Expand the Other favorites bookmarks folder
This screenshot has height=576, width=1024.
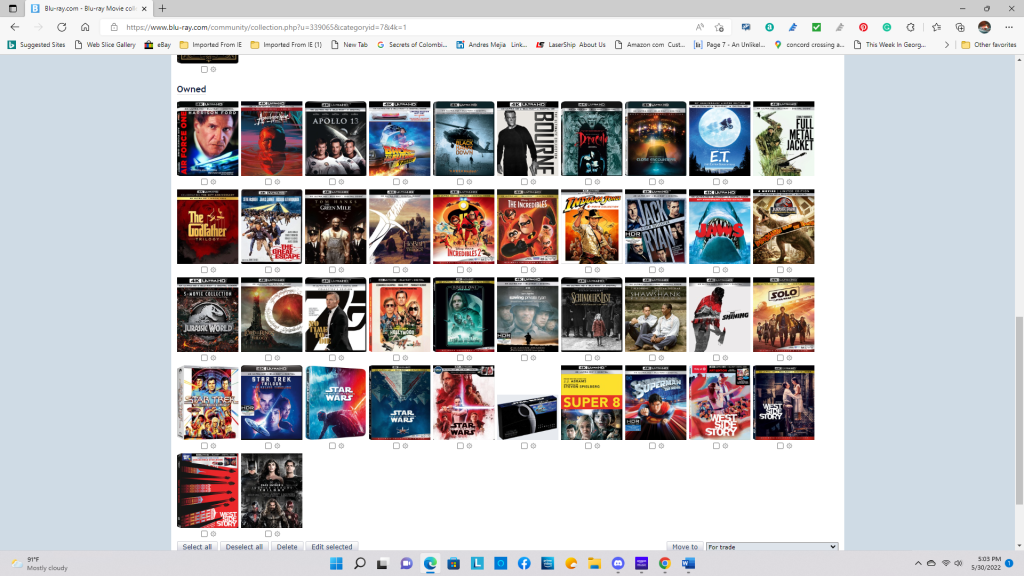(989, 45)
